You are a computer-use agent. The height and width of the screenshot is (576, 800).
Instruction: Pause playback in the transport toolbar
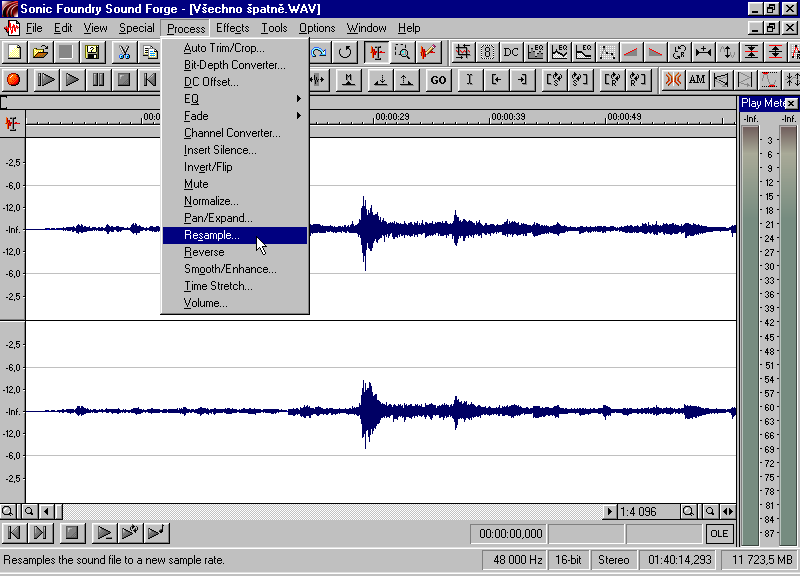coord(98,80)
